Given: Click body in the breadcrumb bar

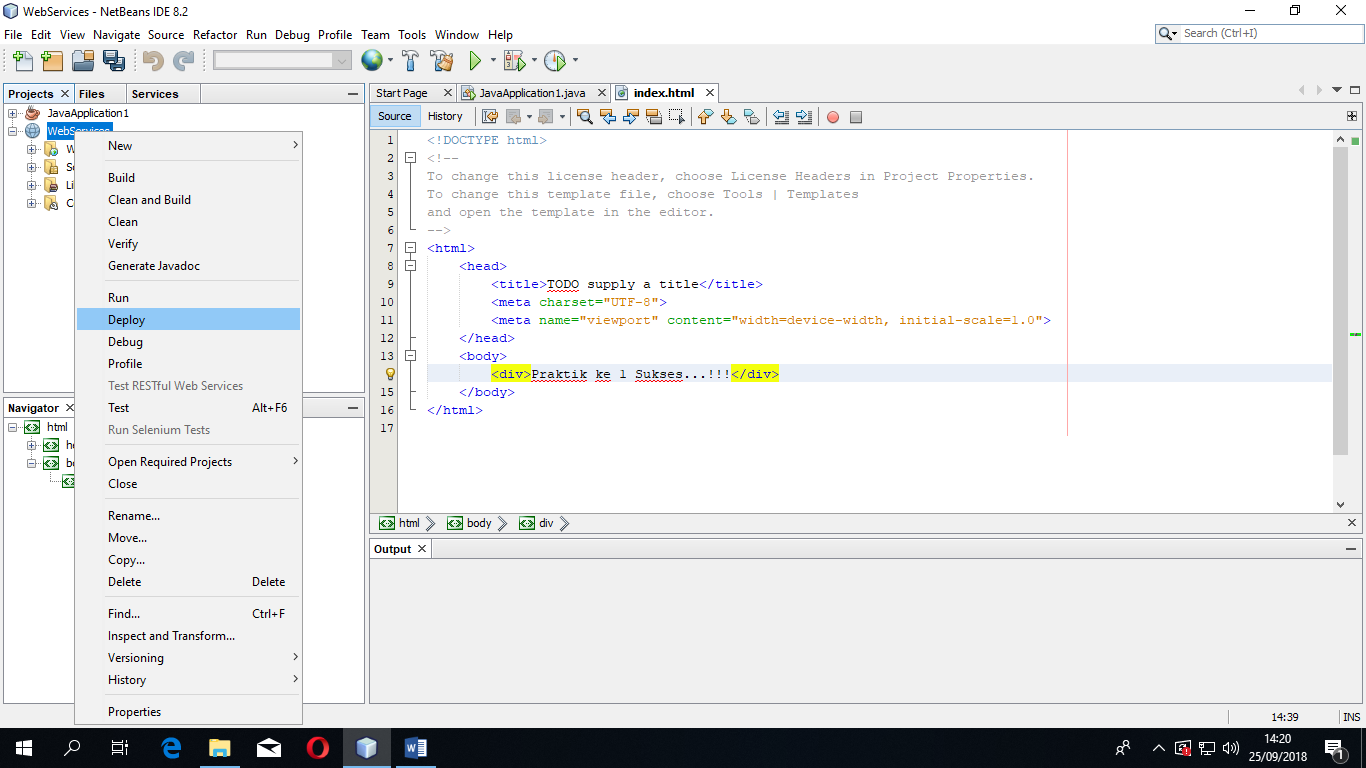Looking at the screenshot, I should pos(478,523).
